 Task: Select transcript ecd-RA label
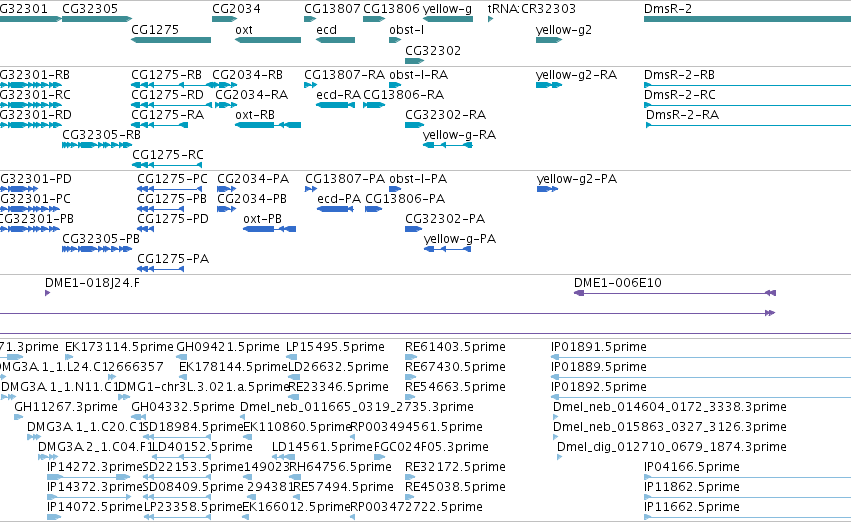click(338, 94)
